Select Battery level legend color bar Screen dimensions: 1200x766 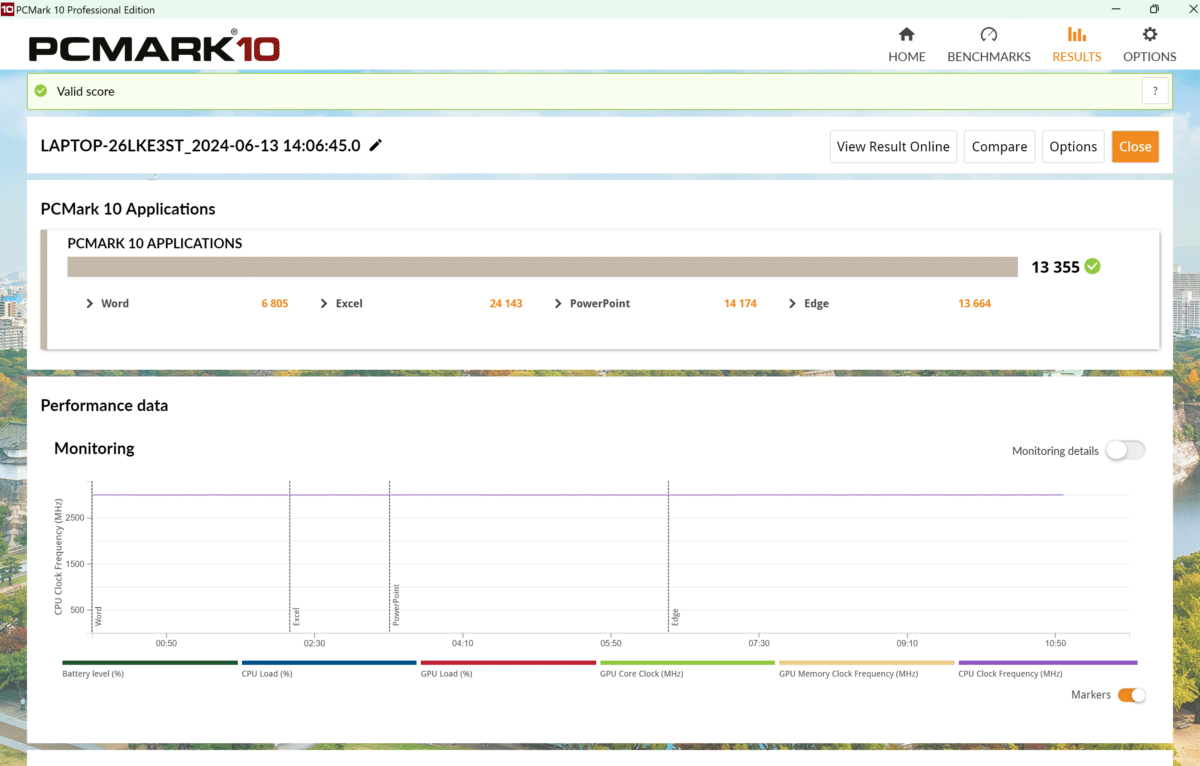pos(150,662)
